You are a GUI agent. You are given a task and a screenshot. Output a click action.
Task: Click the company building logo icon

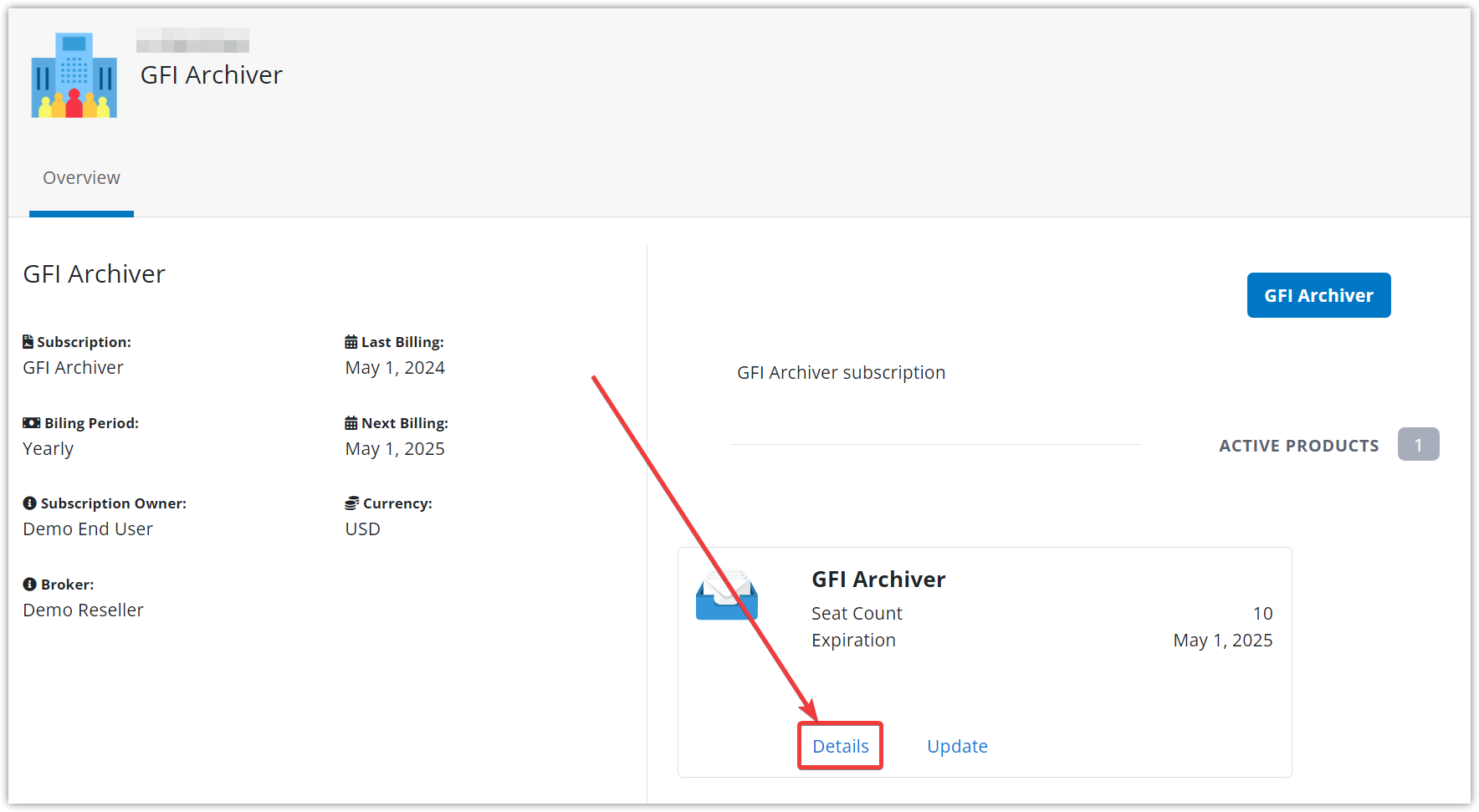pos(74,75)
